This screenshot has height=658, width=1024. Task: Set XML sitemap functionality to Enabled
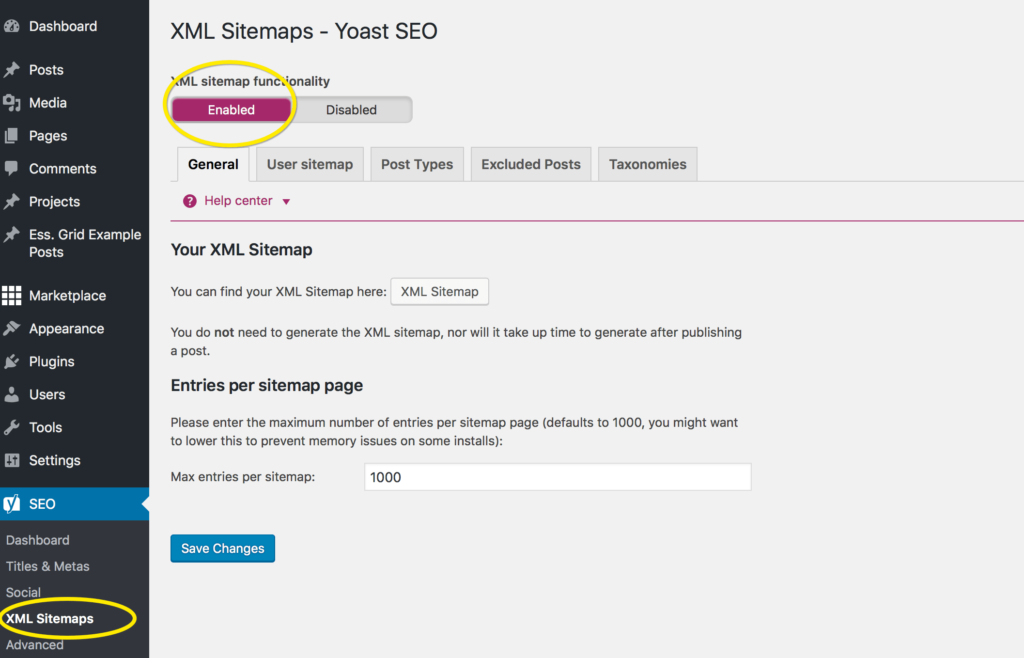pos(231,110)
